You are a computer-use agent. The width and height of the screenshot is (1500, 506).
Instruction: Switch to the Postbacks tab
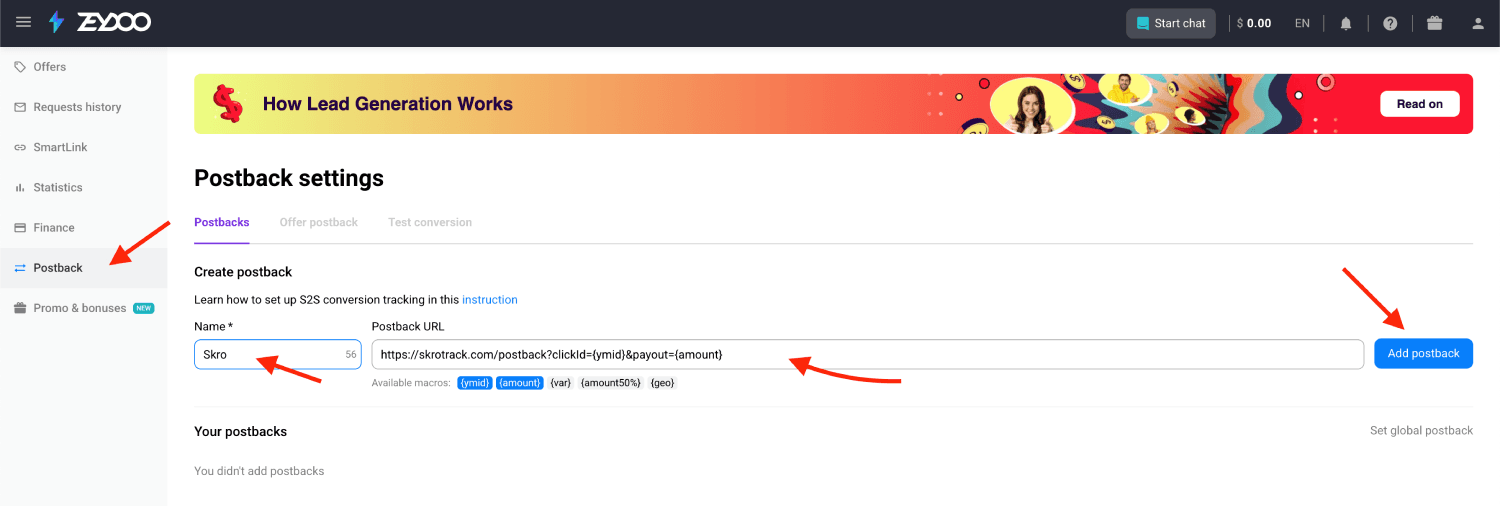point(222,222)
